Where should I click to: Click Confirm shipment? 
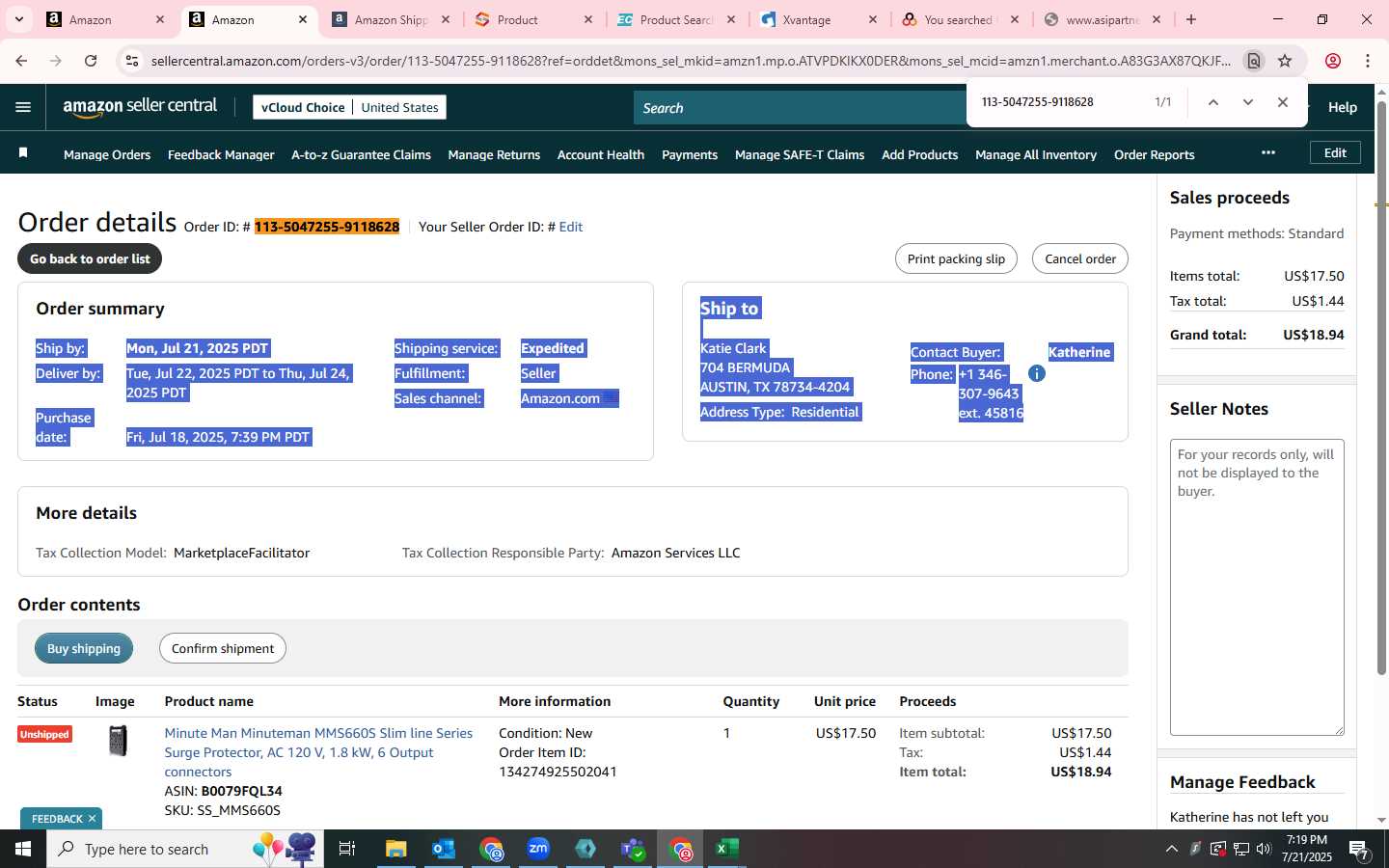pos(223,648)
